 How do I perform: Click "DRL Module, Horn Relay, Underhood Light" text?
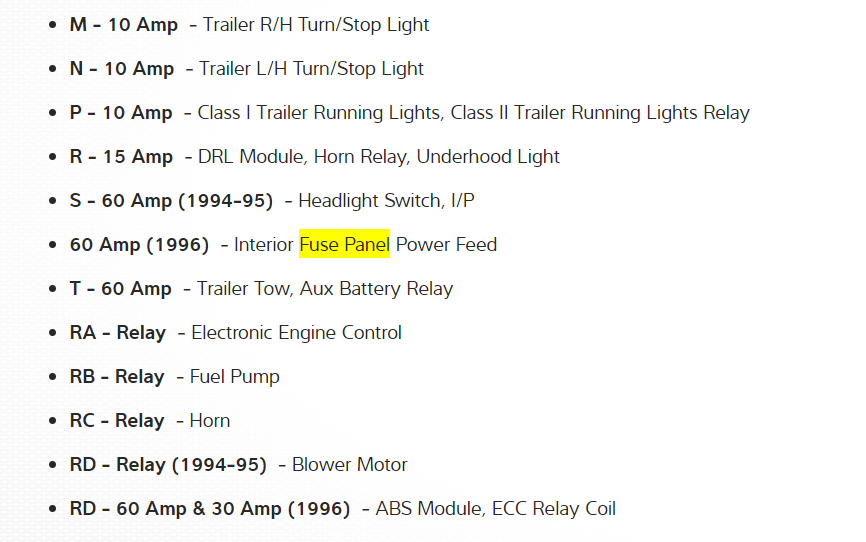pyautogui.click(x=379, y=157)
